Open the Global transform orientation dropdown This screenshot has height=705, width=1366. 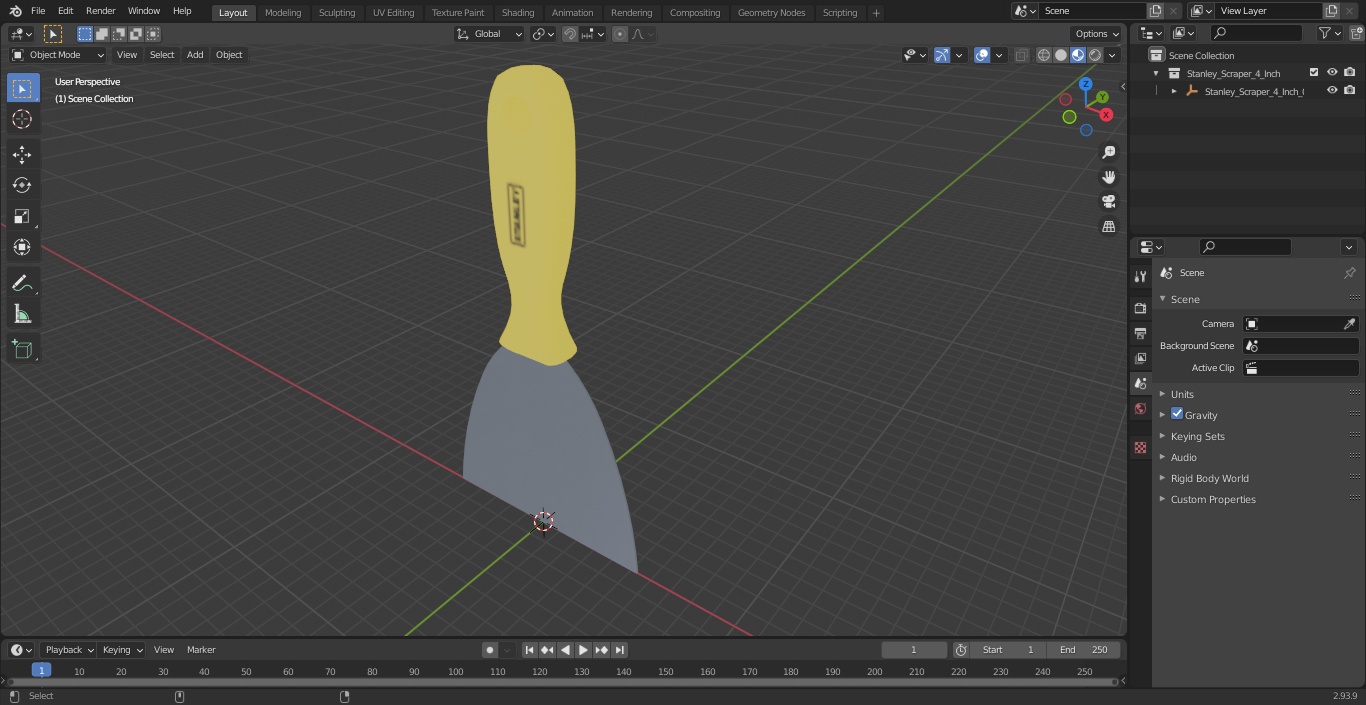click(x=490, y=34)
